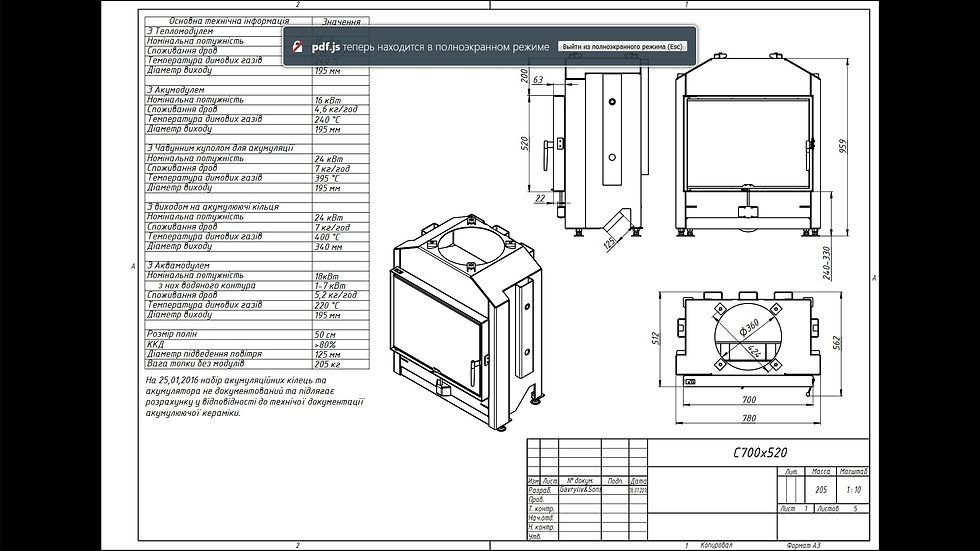Click the '№ докум.' column header
The image size is (980, 551).
(x=580, y=481)
